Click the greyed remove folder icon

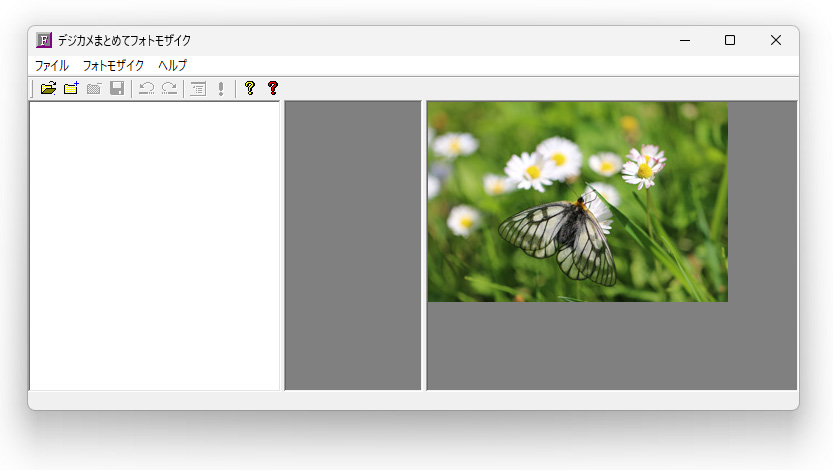94,88
